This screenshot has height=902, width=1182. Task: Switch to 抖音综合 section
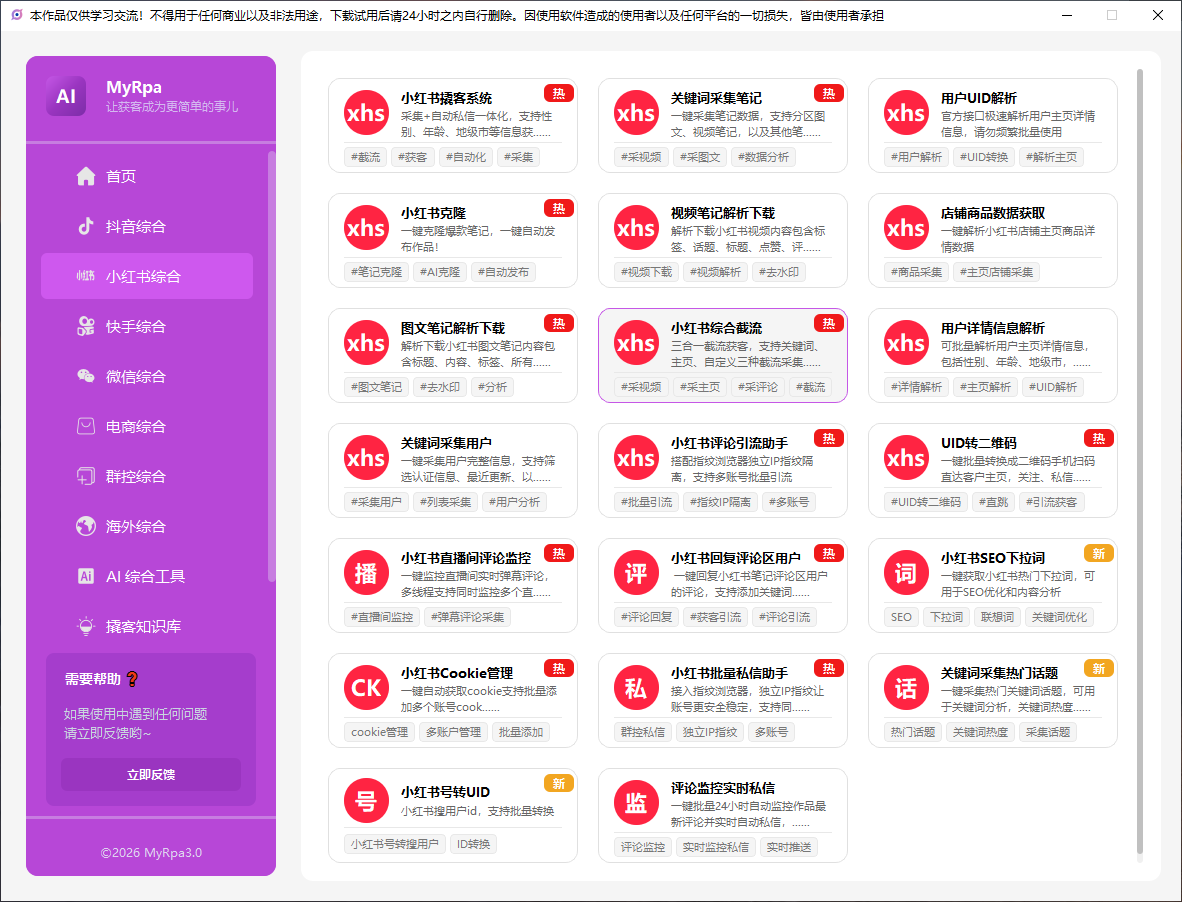[147, 226]
